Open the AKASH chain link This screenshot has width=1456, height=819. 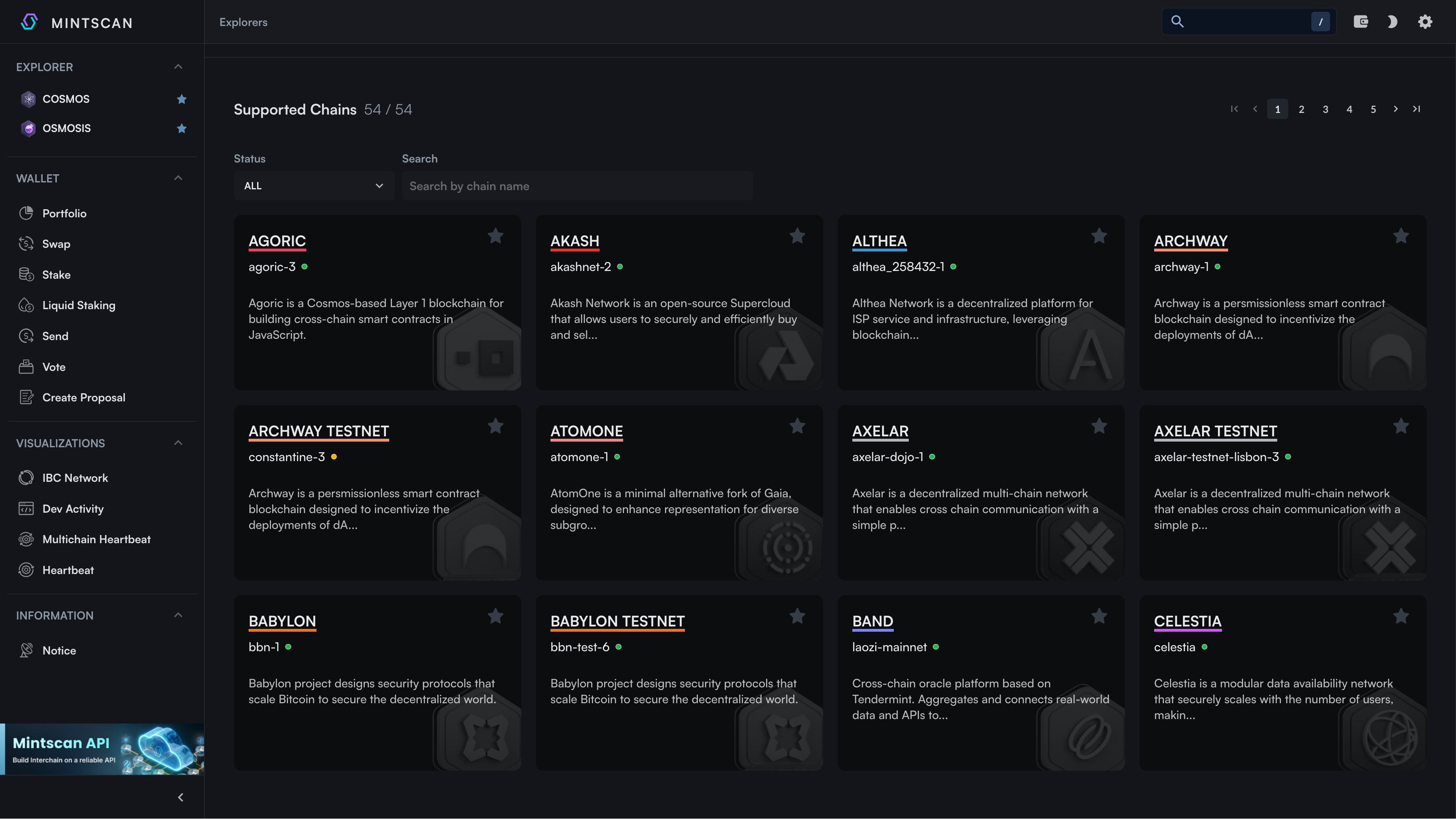[574, 241]
